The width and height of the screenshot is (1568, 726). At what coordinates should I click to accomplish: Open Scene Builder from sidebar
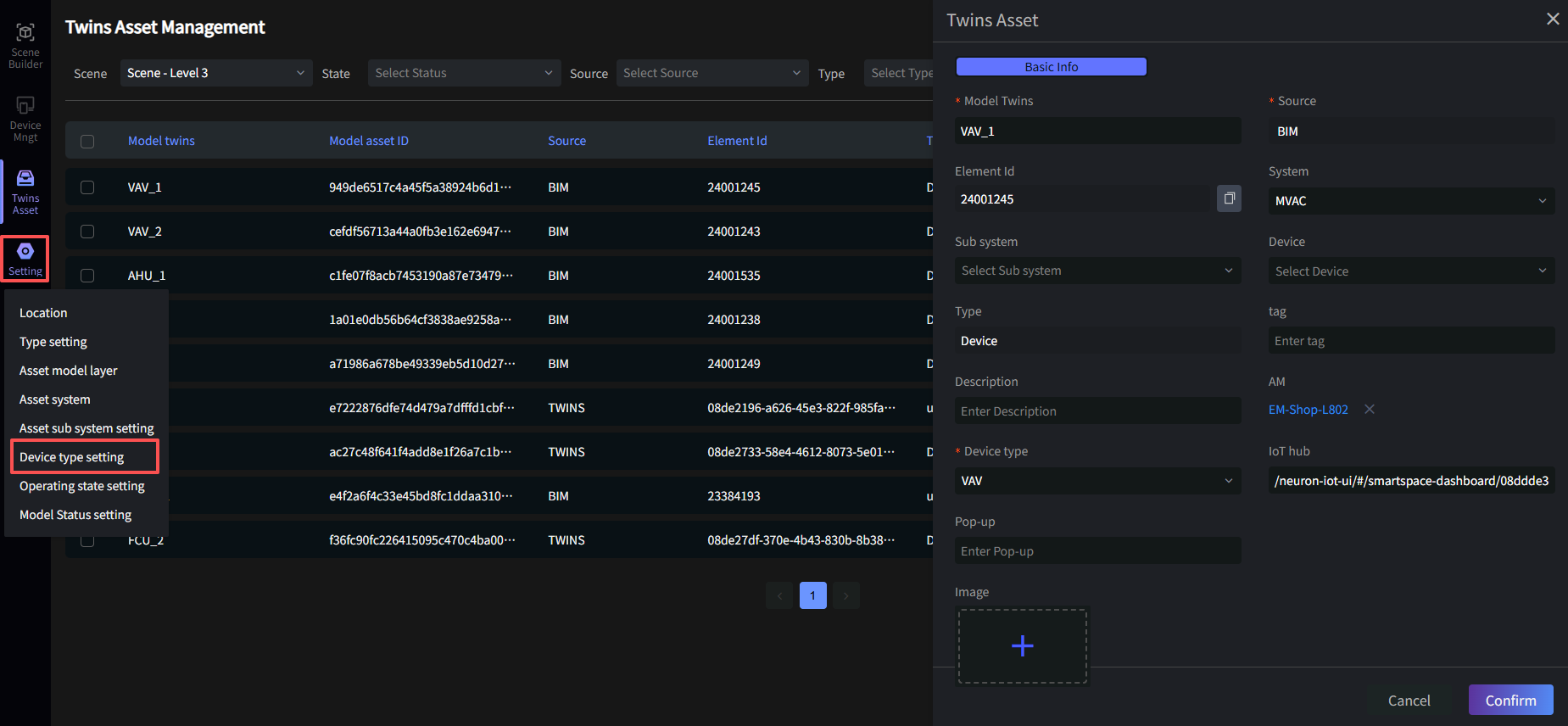coord(25,45)
